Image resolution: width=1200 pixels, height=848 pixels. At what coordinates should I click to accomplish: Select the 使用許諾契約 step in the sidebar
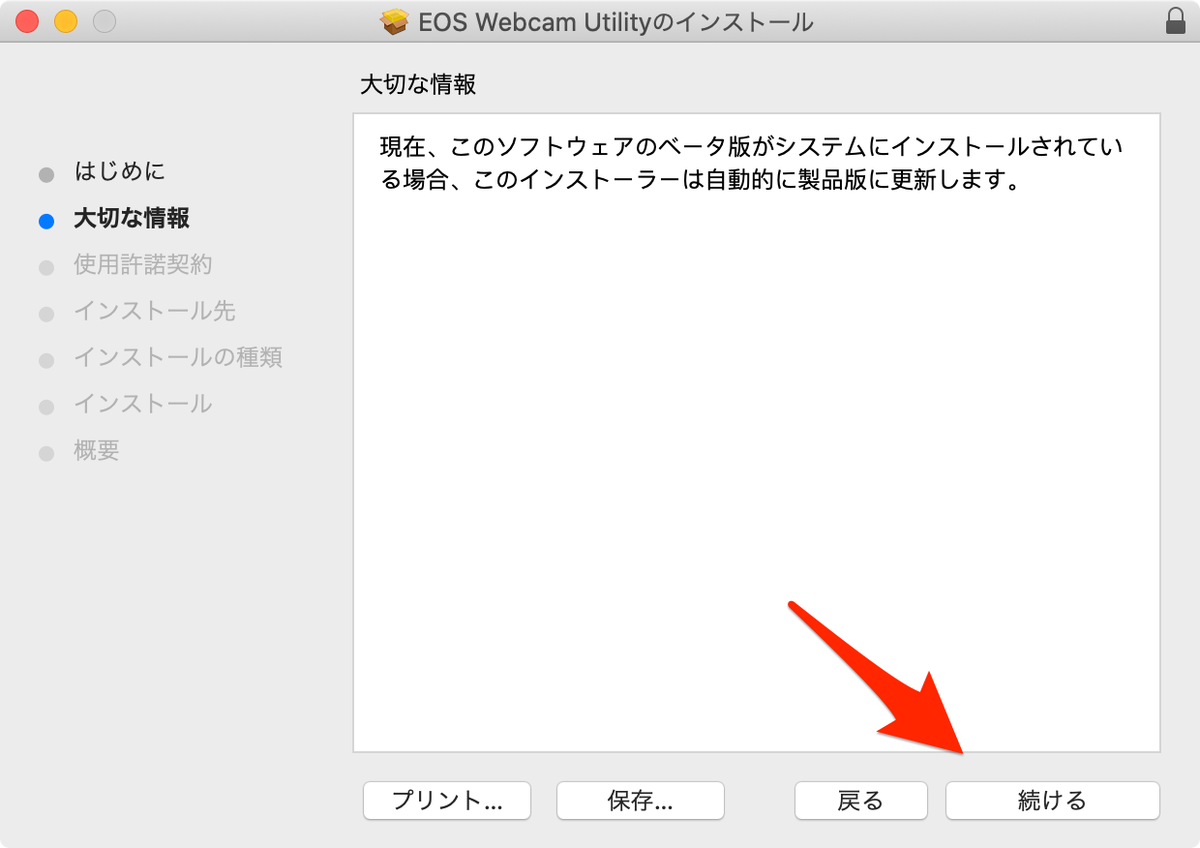point(143,264)
